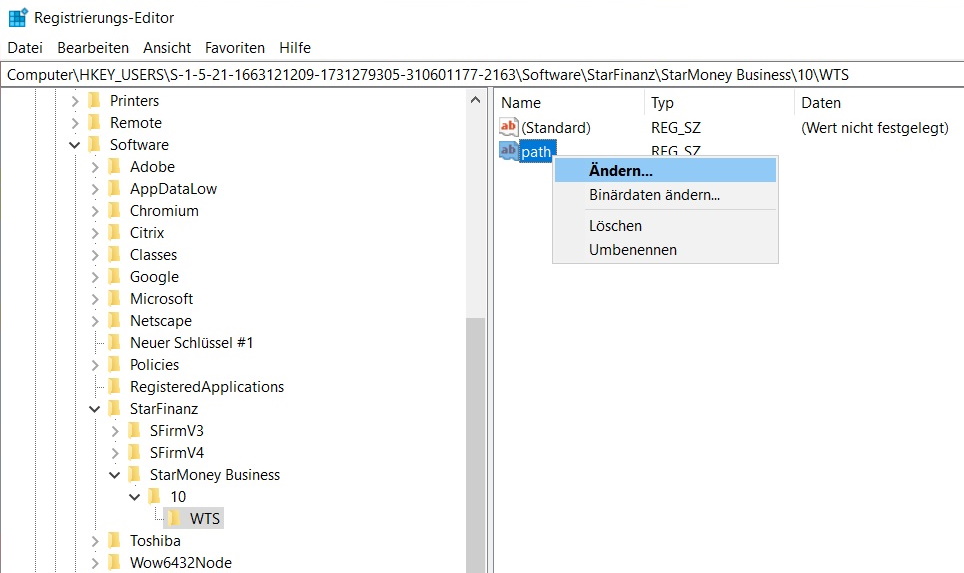964x573 pixels.
Task: Open the Ansicht menu
Action: coord(167,47)
